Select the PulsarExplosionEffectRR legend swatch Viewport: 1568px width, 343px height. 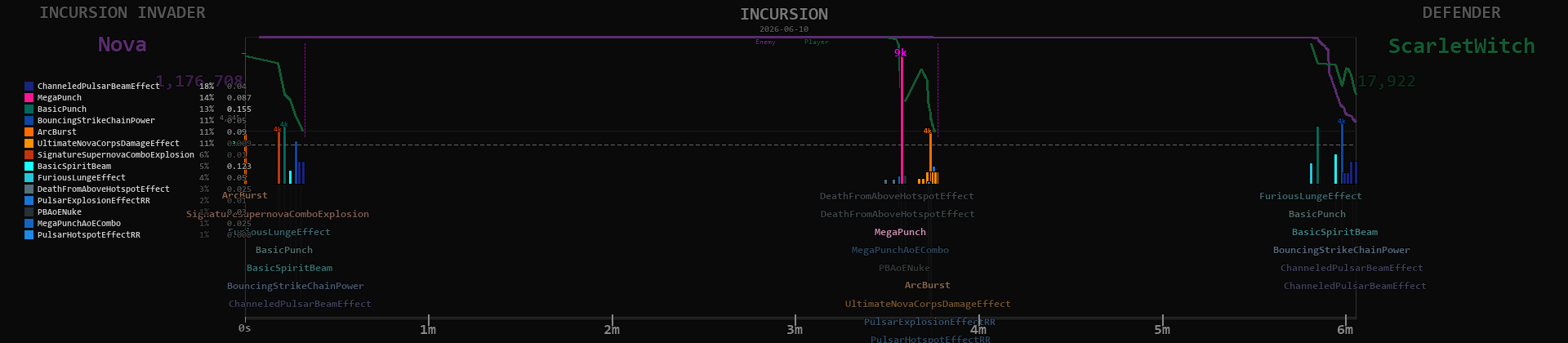(x=29, y=200)
